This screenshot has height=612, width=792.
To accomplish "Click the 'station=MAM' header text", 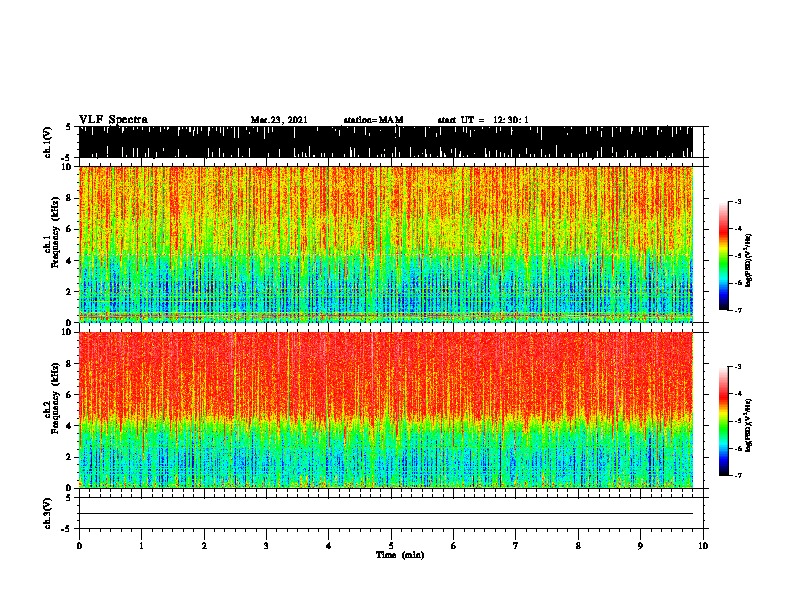I will (373, 120).
